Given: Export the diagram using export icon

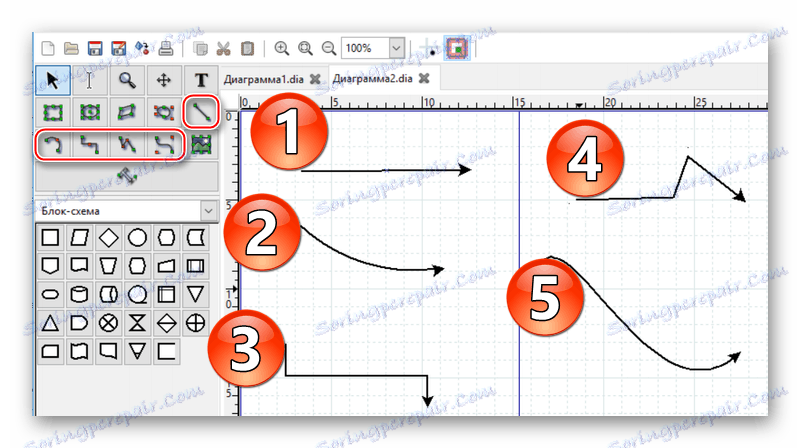Looking at the screenshot, I should [x=142, y=48].
